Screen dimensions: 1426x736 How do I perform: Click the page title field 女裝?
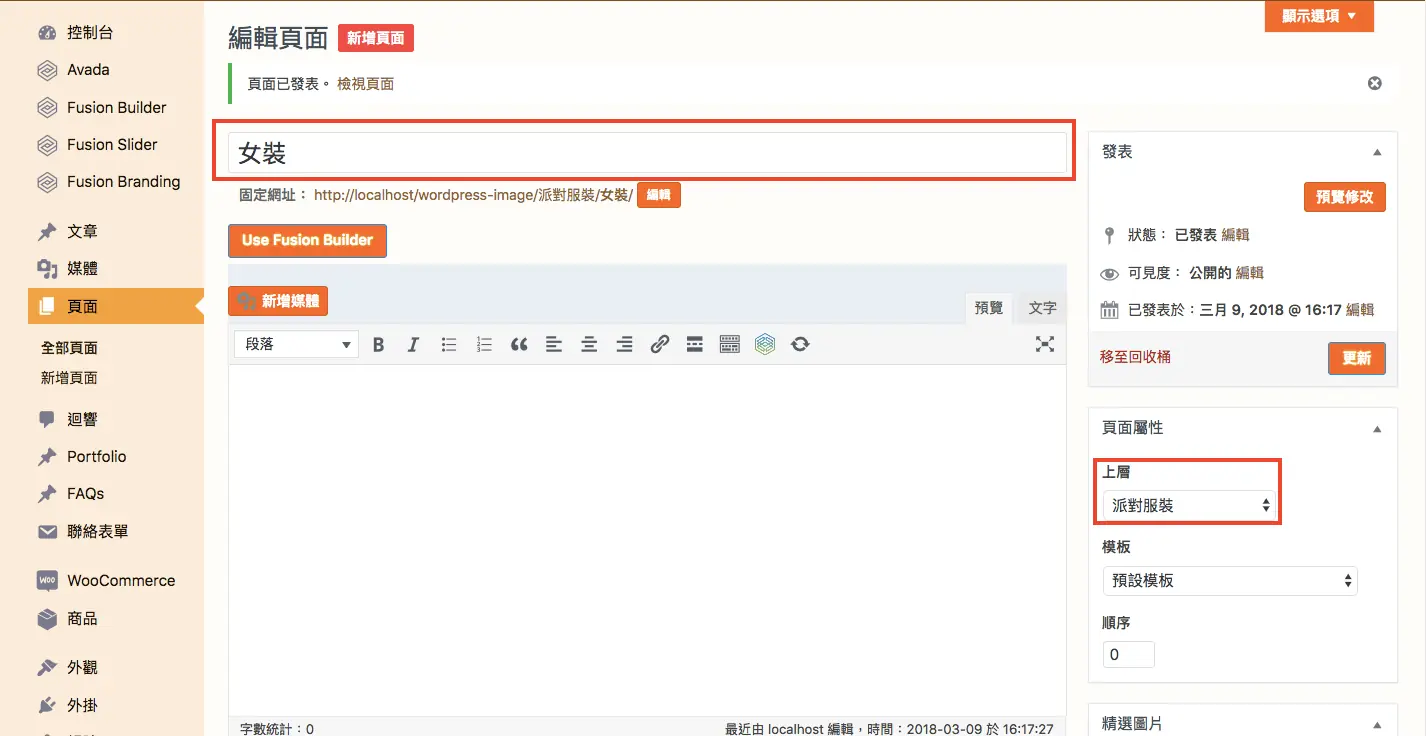[647, 153]
